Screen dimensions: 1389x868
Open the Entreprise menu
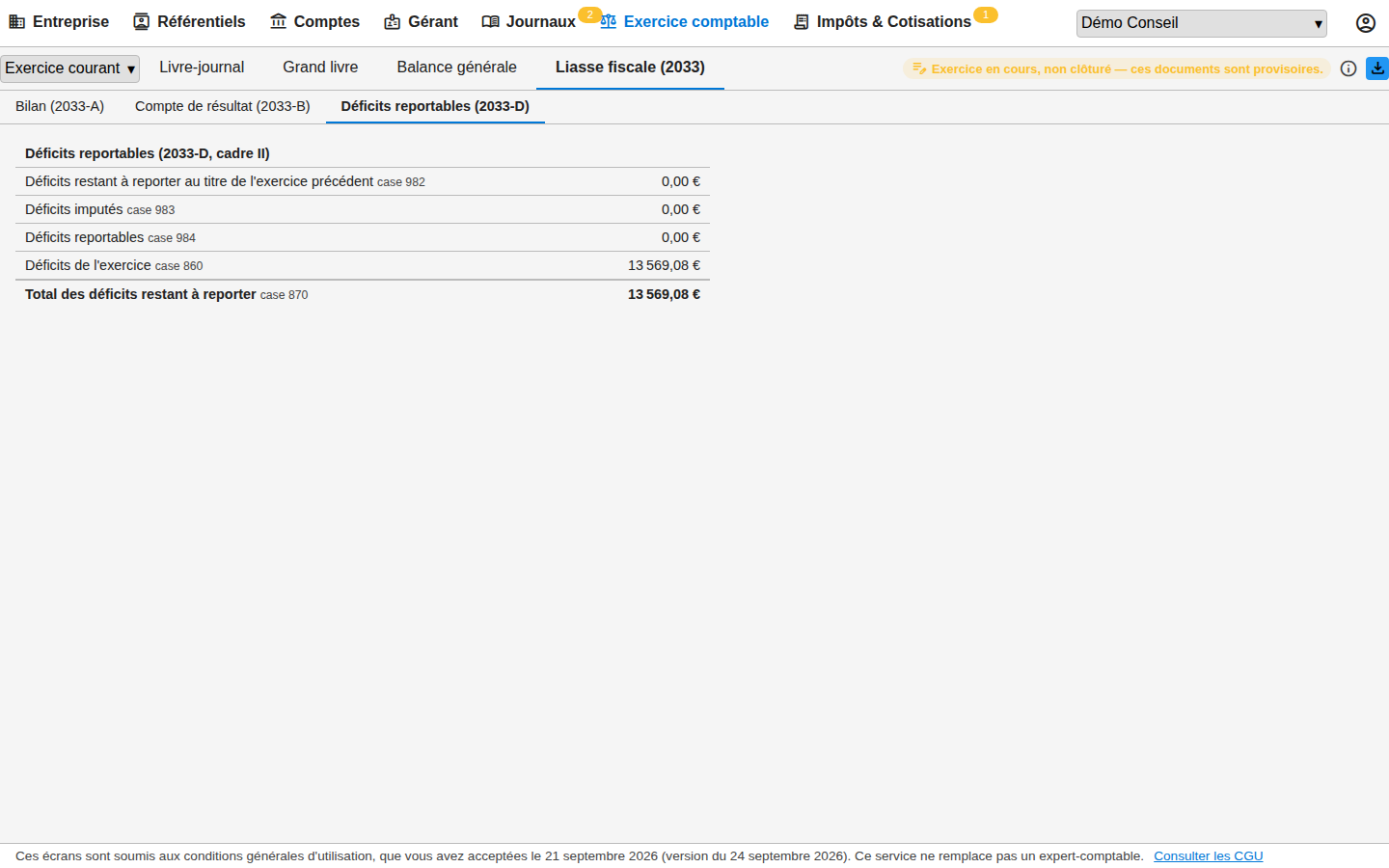59,22
